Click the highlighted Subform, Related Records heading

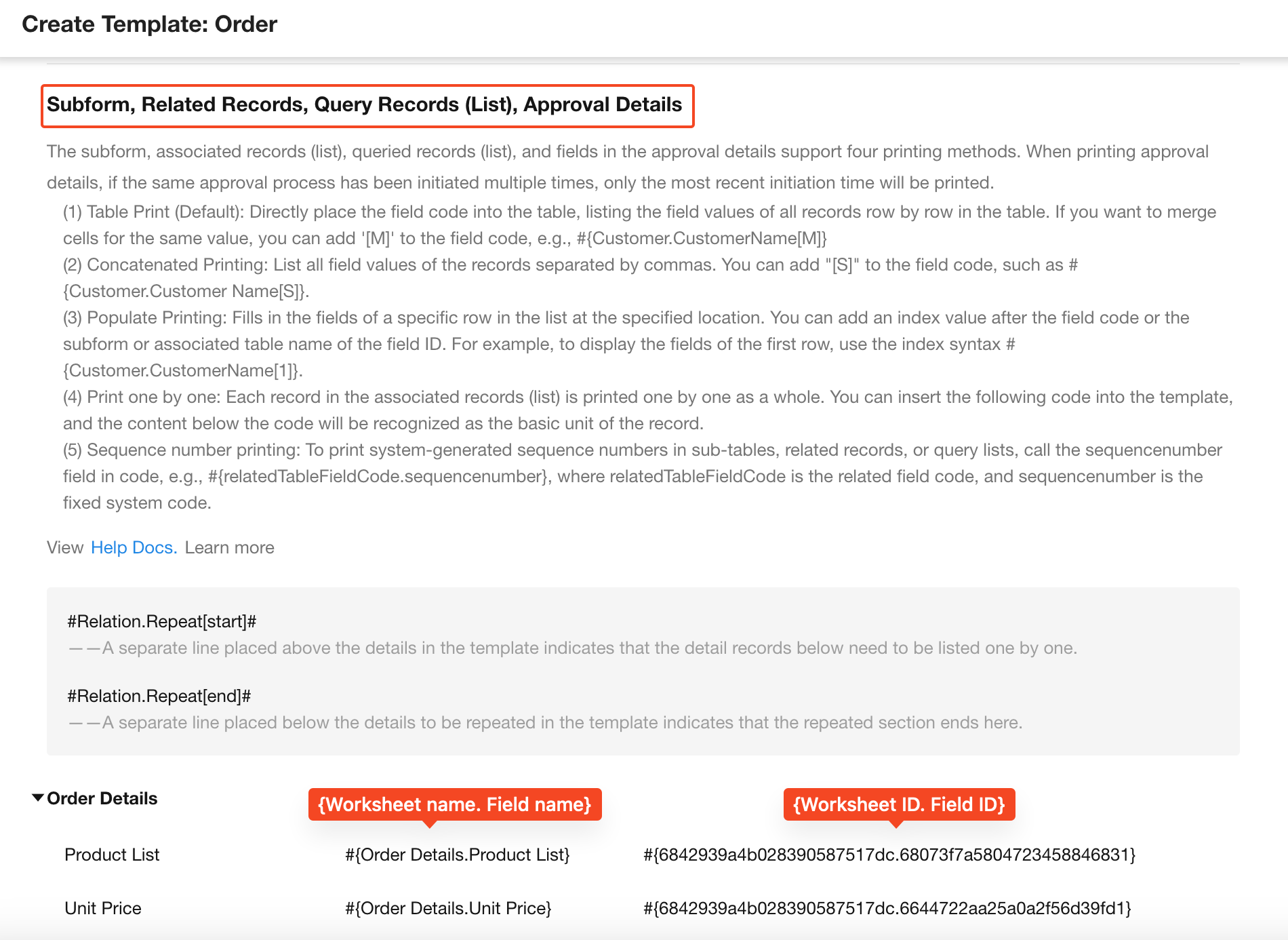coord(365,104)
